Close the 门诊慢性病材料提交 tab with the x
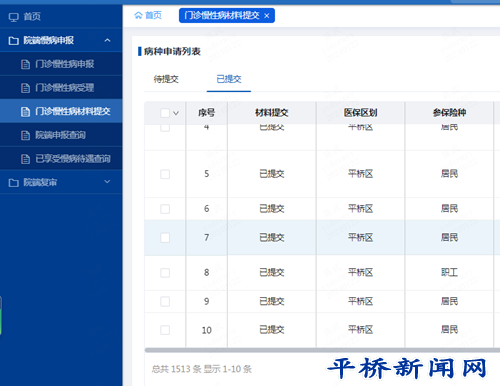500x386 pixels. [267, 16]
